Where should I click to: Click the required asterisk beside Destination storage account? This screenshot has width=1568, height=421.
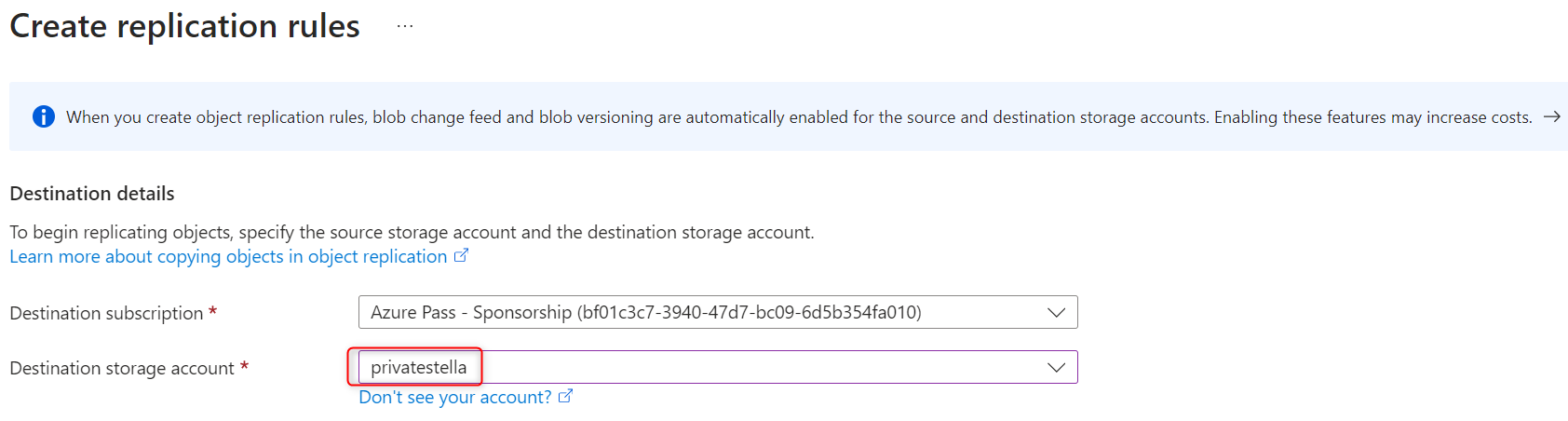244,367
